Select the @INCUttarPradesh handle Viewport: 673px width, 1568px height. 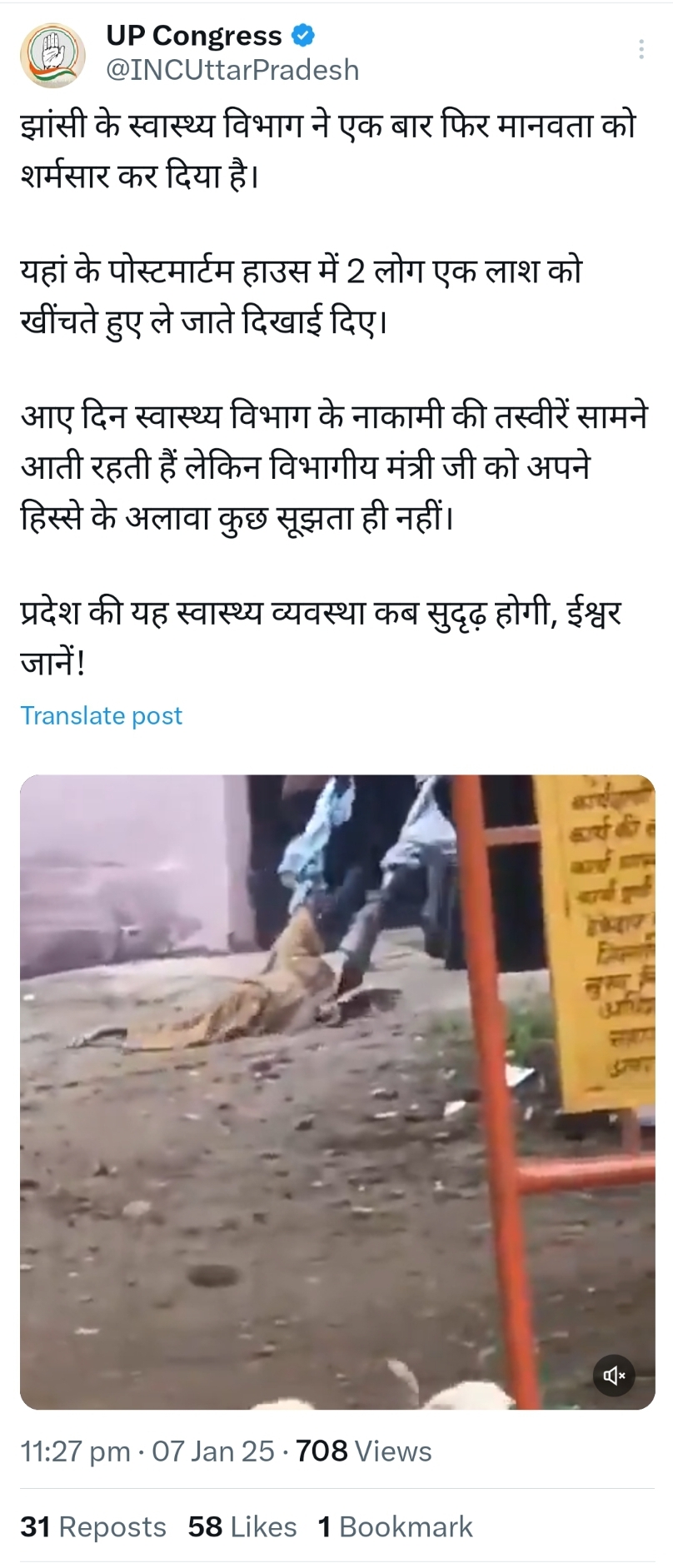click(x=232, y=70)
